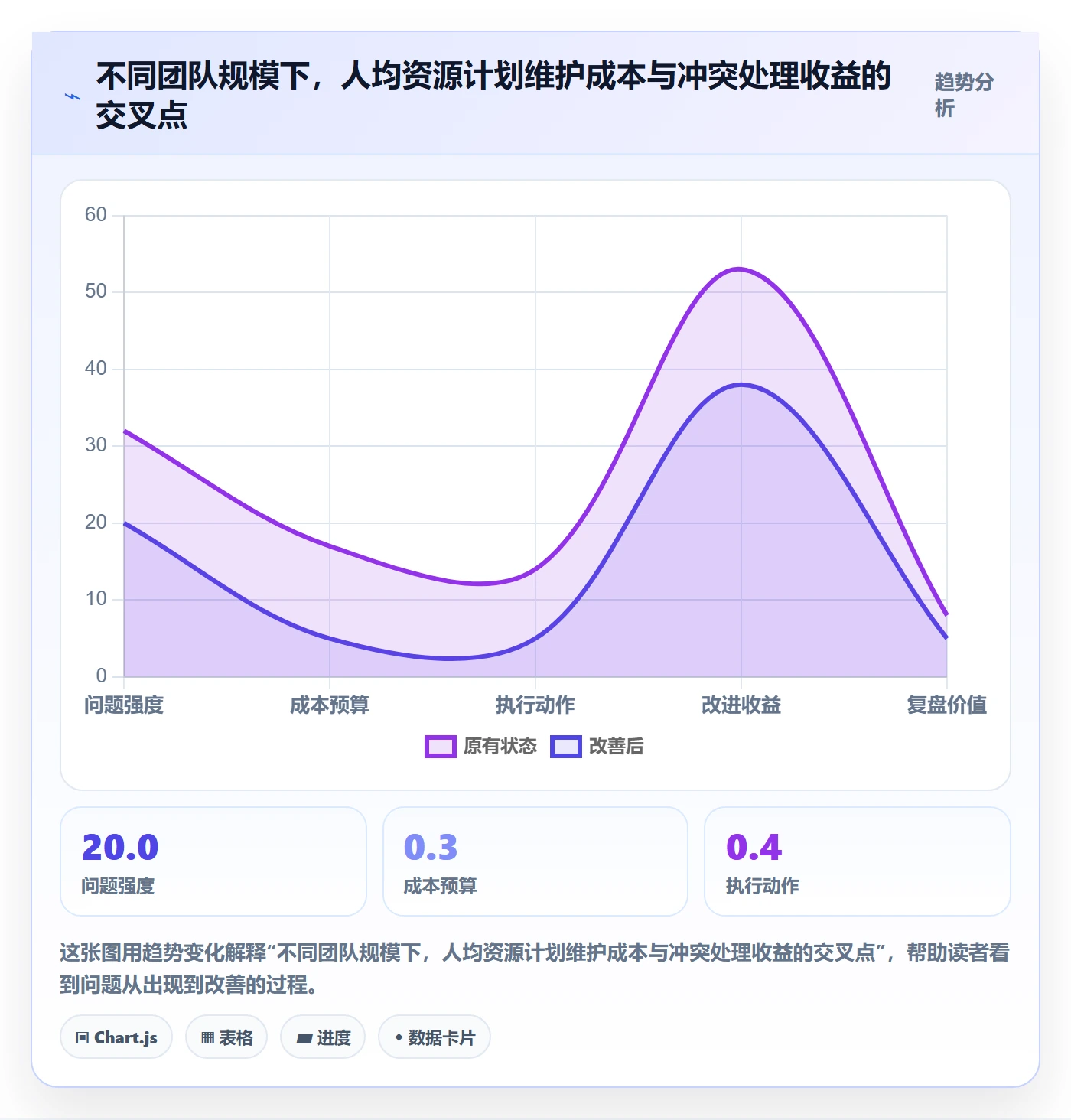Click the 0.4 执行动作 data card
This screenshot has width=1071, height=1120.
858,861
